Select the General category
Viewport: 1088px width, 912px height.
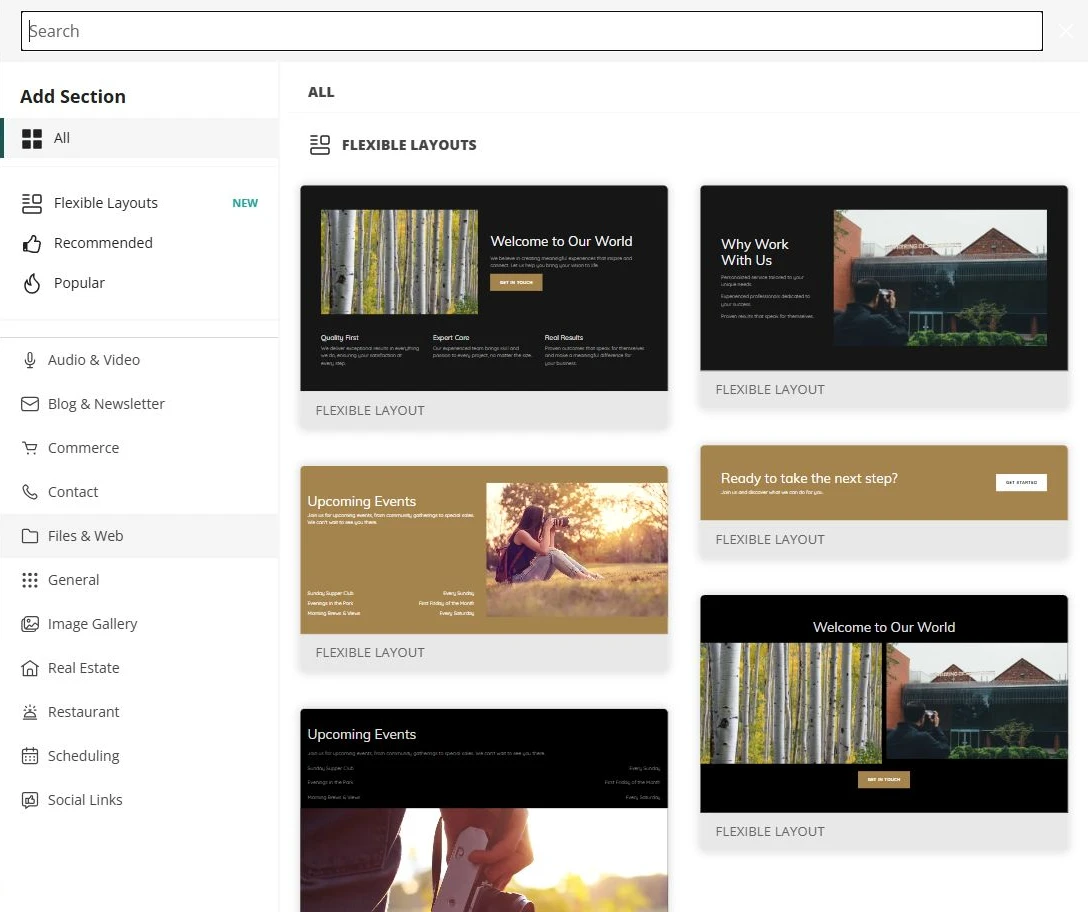pyautogui.click(x=74, y=580)
